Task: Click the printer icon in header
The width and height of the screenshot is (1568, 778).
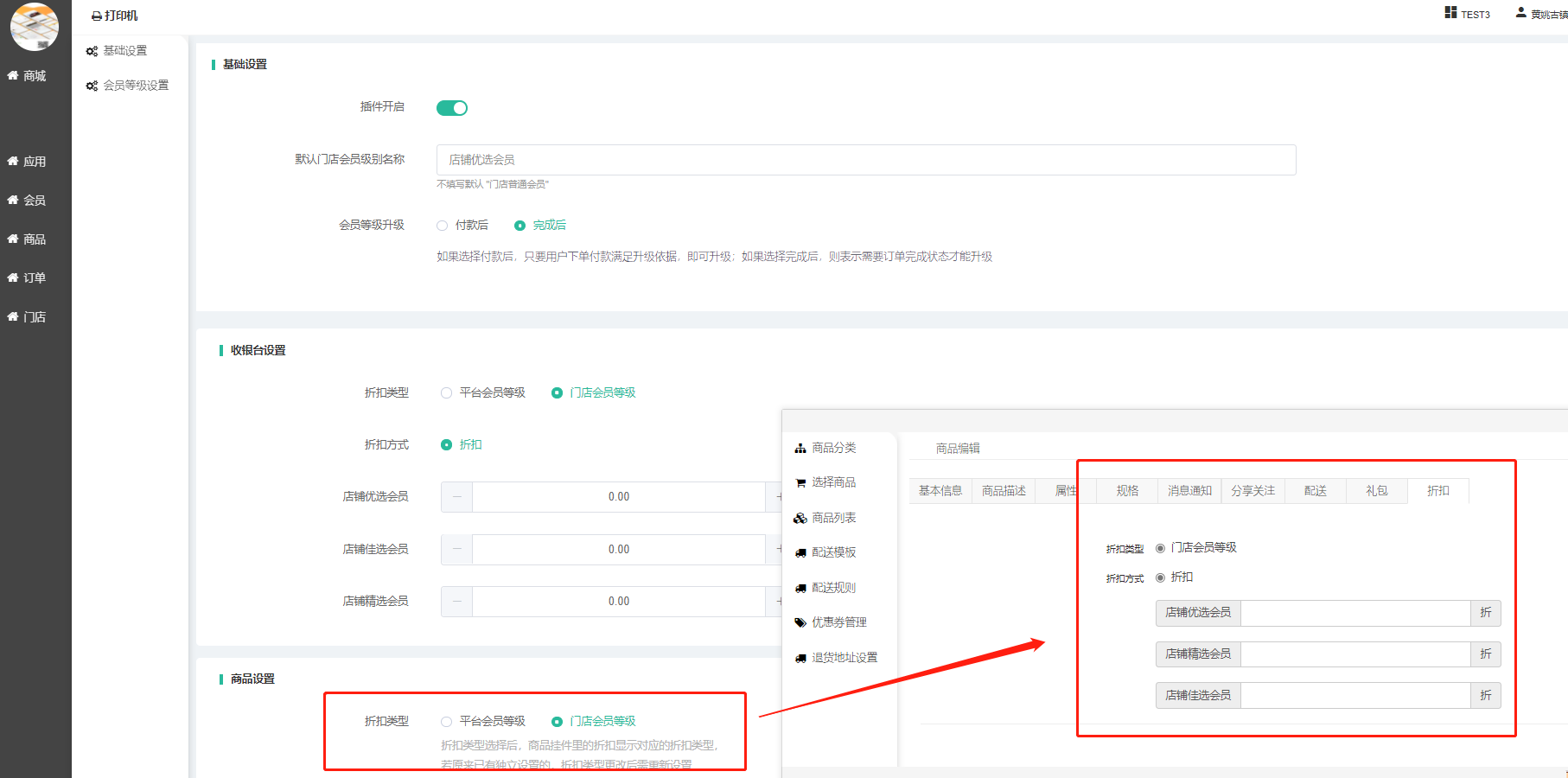Action: (97, 16)
